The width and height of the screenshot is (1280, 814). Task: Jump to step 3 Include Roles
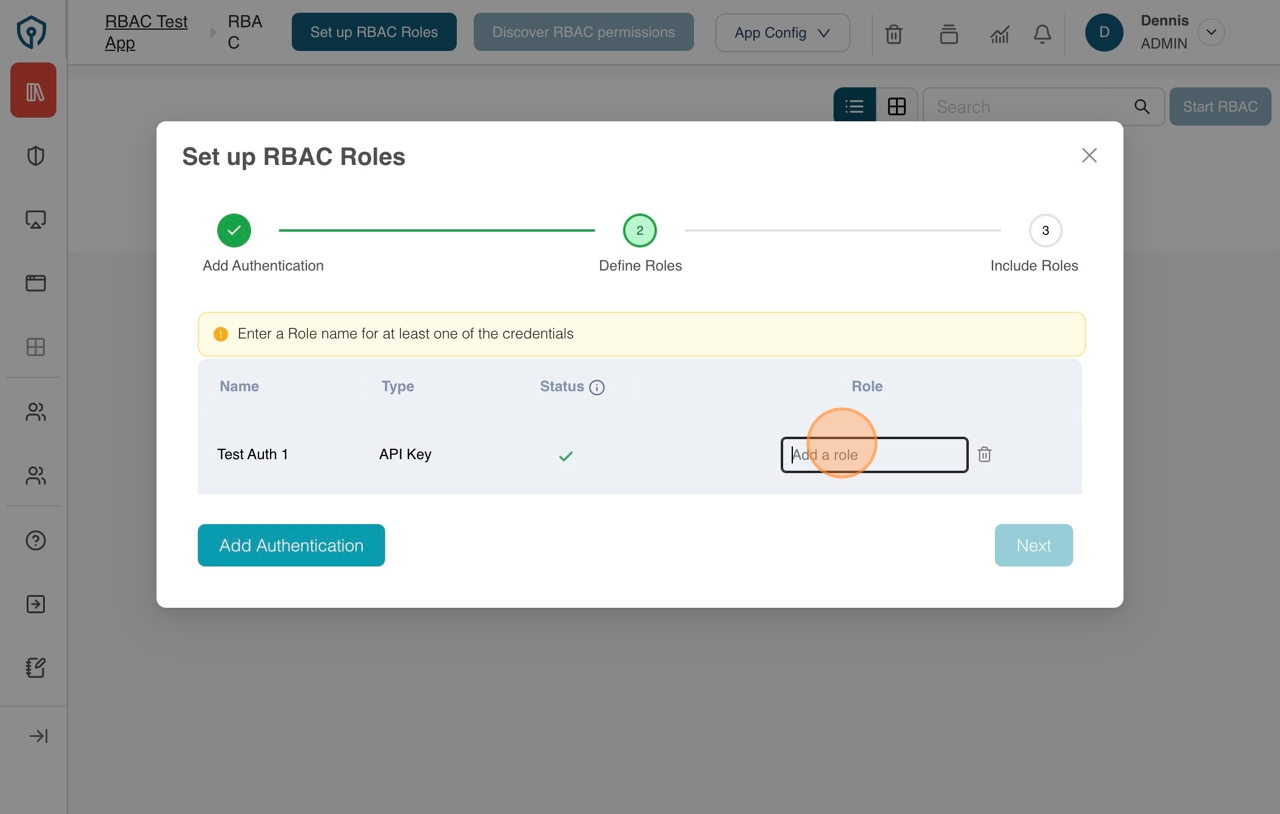[1046, 230]
